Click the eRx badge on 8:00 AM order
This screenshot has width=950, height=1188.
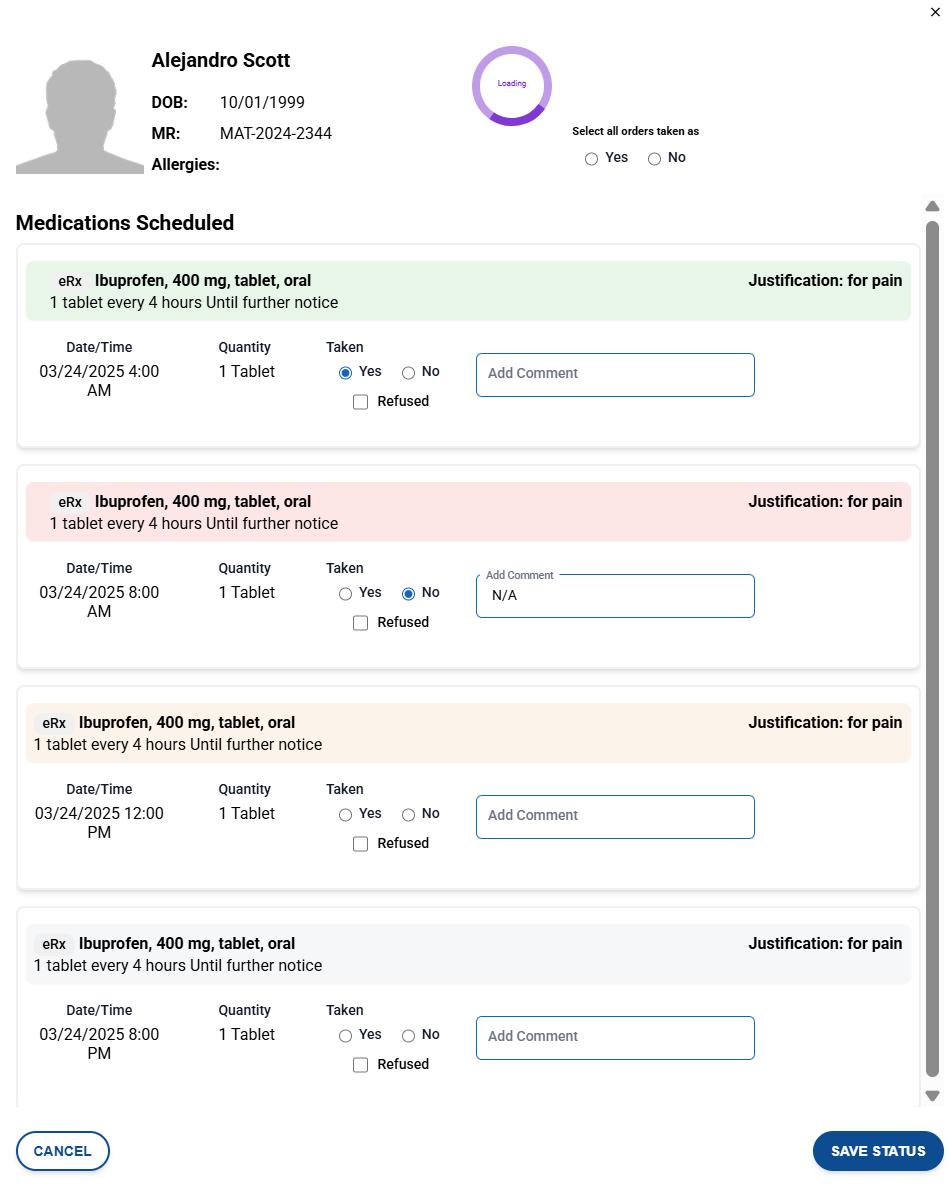click(x=70, y=503)
